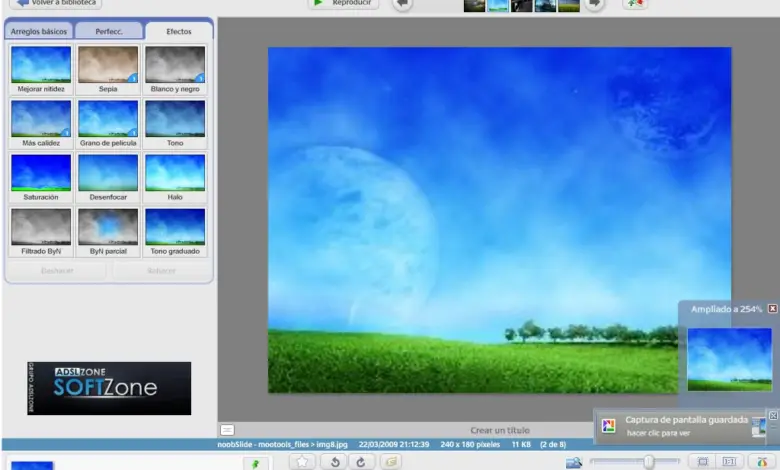Image resolution: width=780 pixels, height=470 pixels.
Task: Open the ByN parcial effect
Action: click(108, 232)
